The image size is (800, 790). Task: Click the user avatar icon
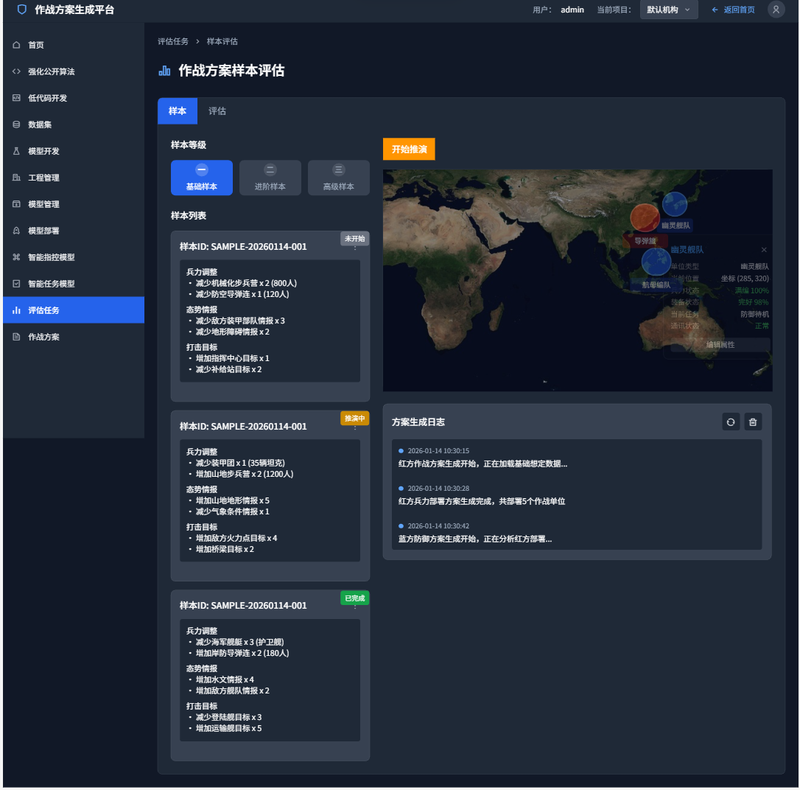(x=776, y=10)
